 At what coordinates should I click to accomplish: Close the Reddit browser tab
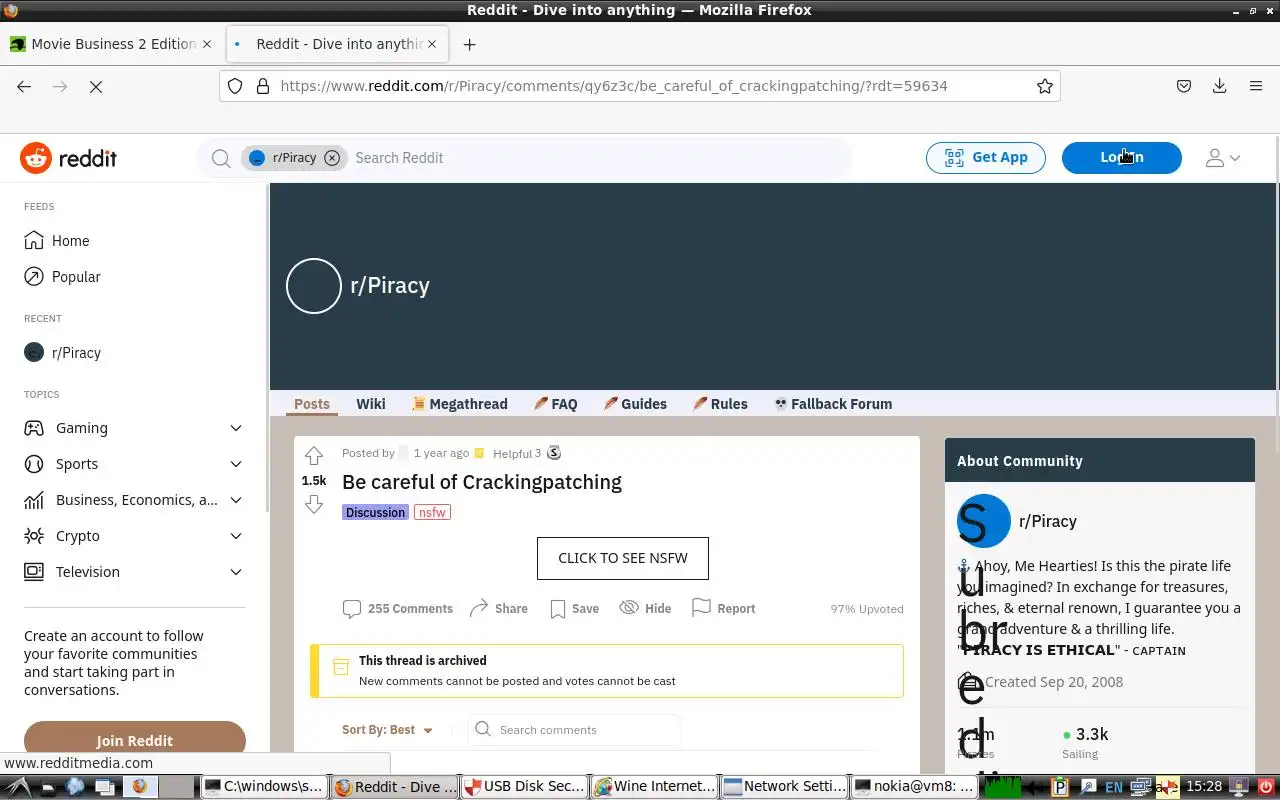434,44
